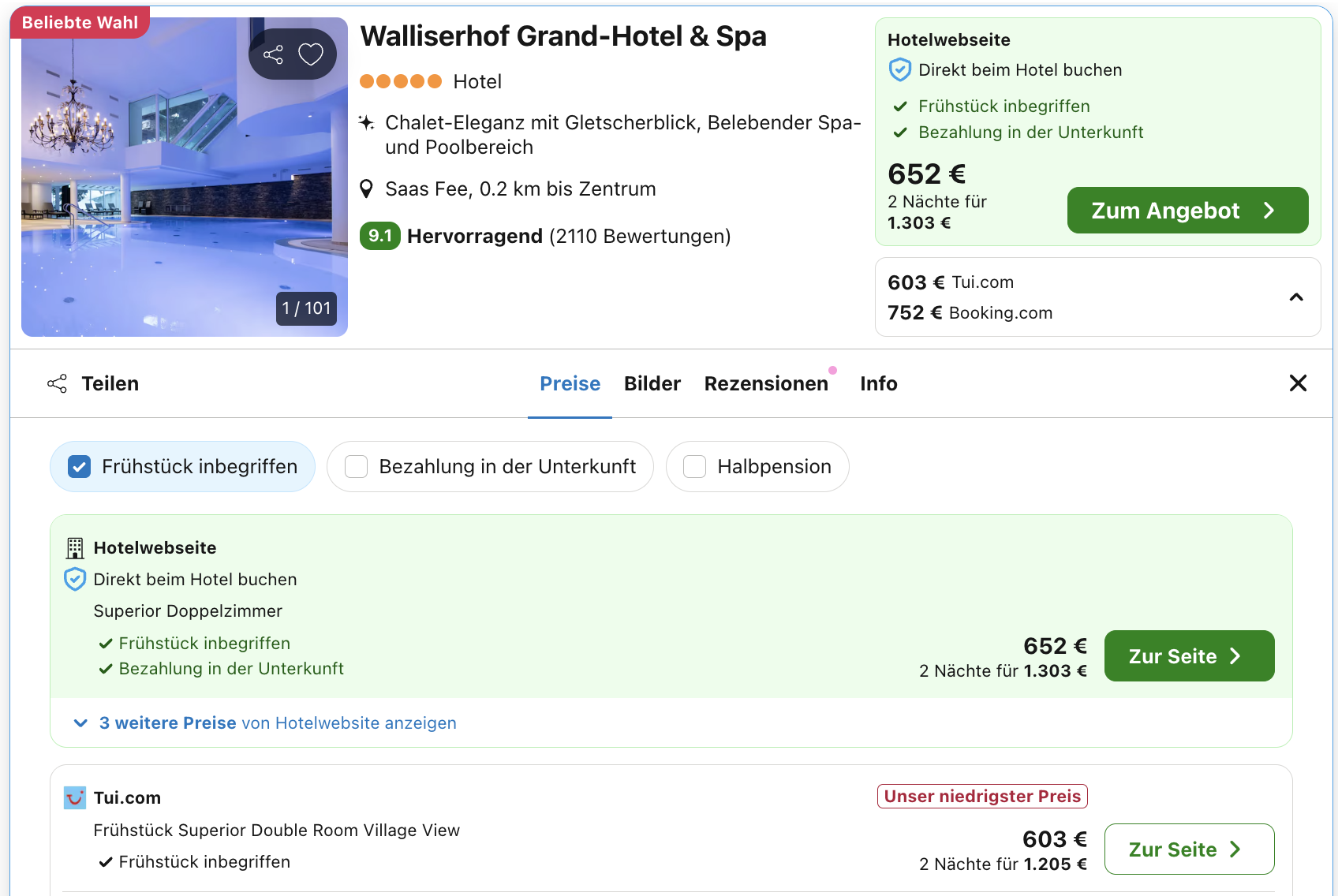Enable the Bezahlung in der Unterkunft filter
This screenshot has width=1338, height=896.
(x=357, y=467)
